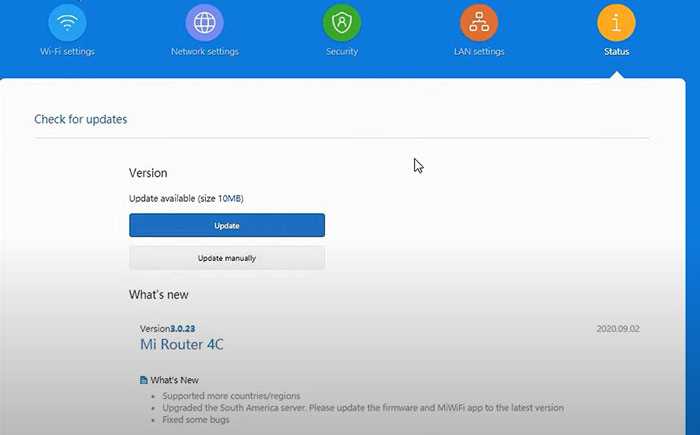Click the LAN settings tab label
The image size is (700, 435).
coord(479,51)
